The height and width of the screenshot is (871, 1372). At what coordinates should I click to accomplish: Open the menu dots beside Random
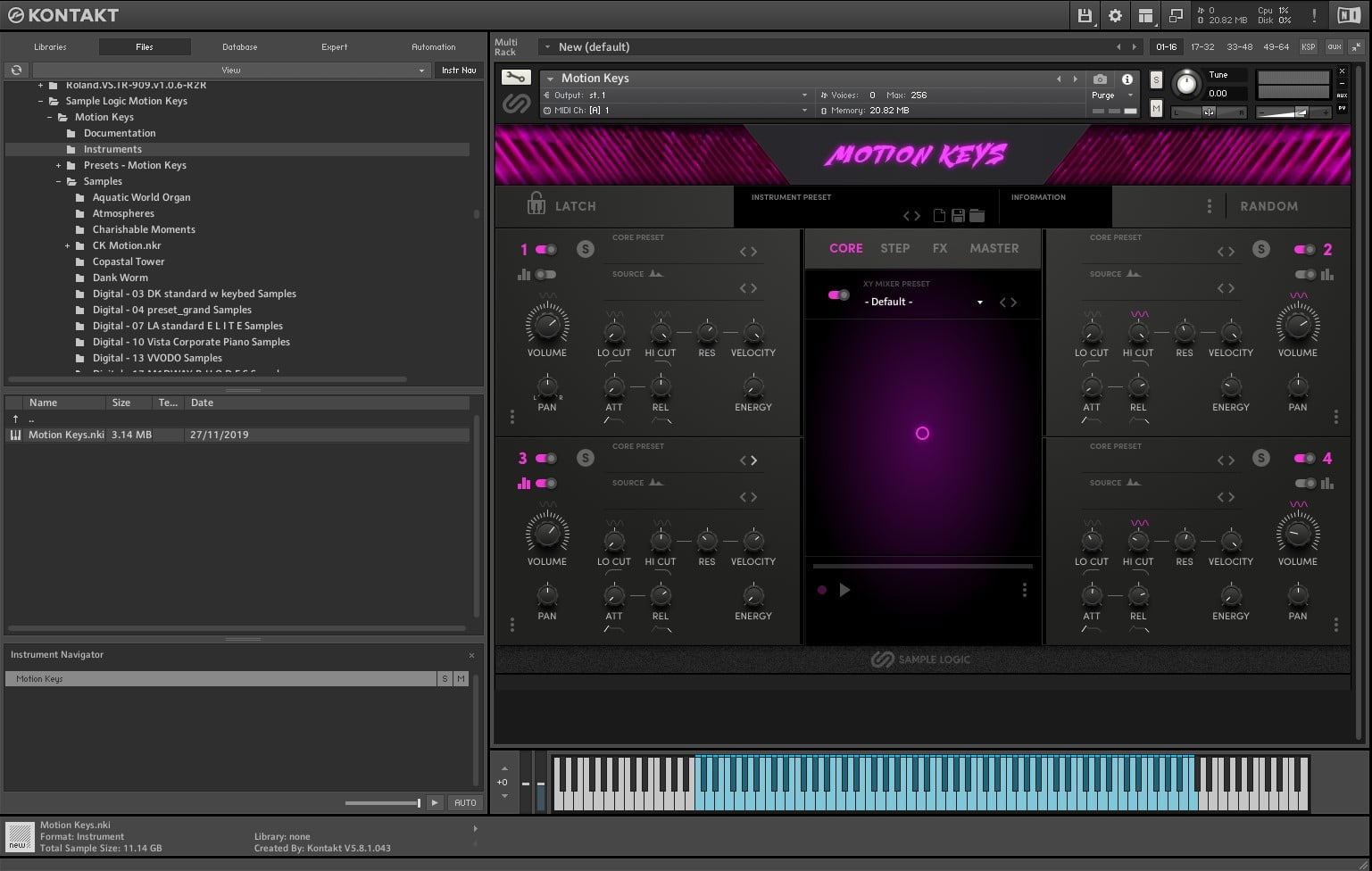pos(1210,206)
